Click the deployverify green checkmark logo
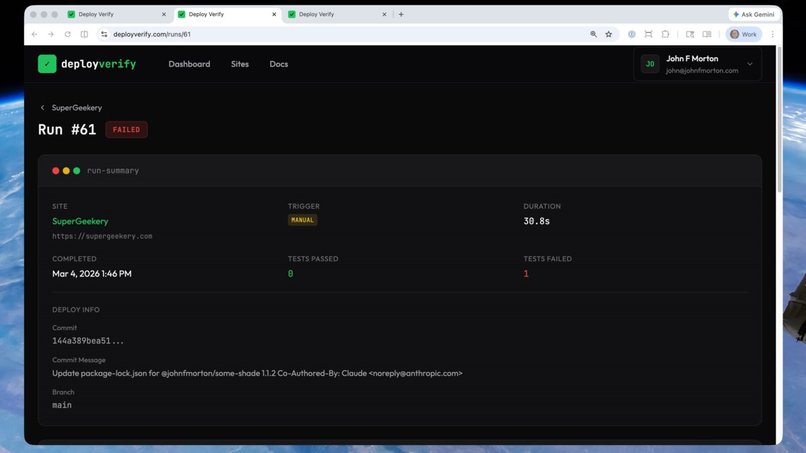 pos(47,64)
